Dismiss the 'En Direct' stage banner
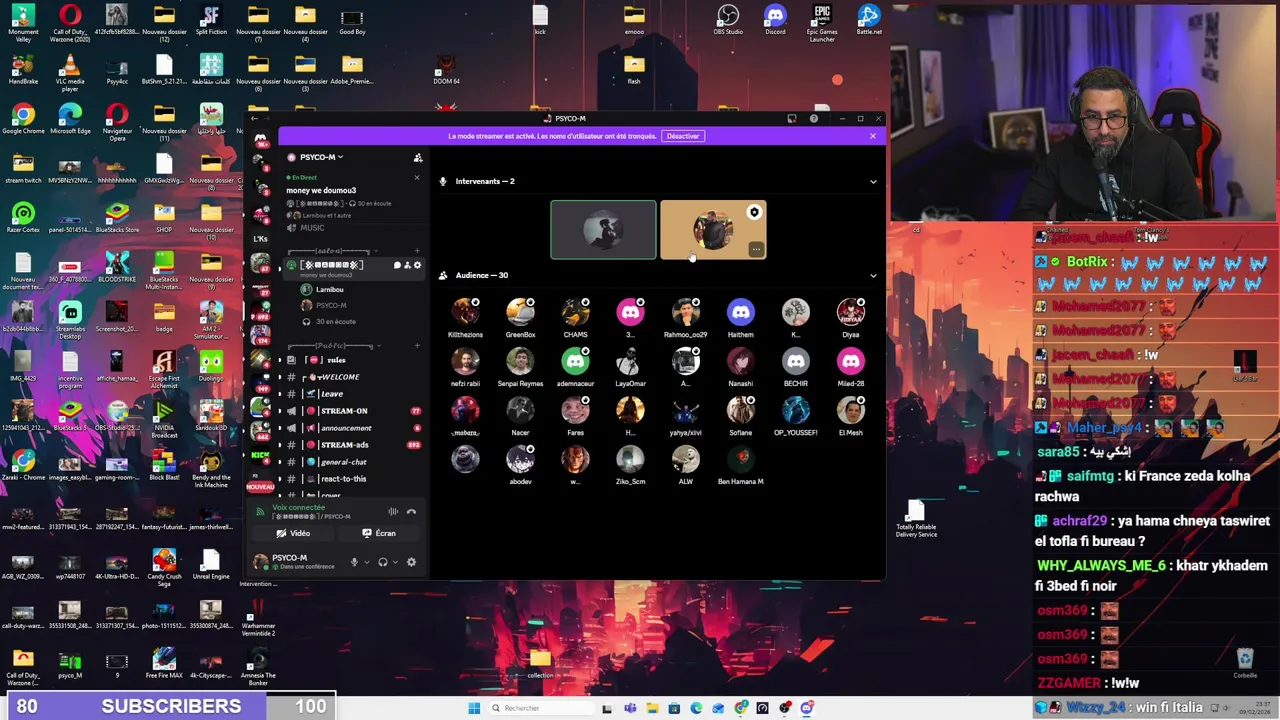 417,178
